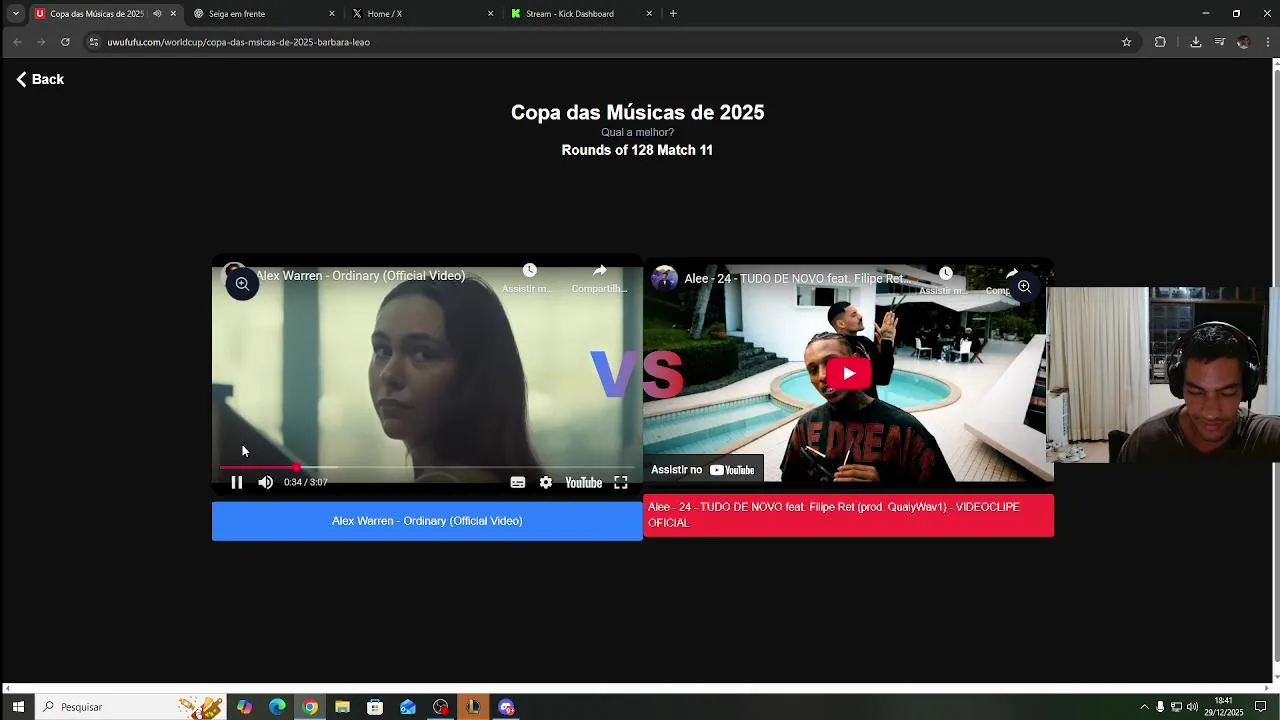
Task: Show hidden system tray icons
Action: pos(1144,707)
